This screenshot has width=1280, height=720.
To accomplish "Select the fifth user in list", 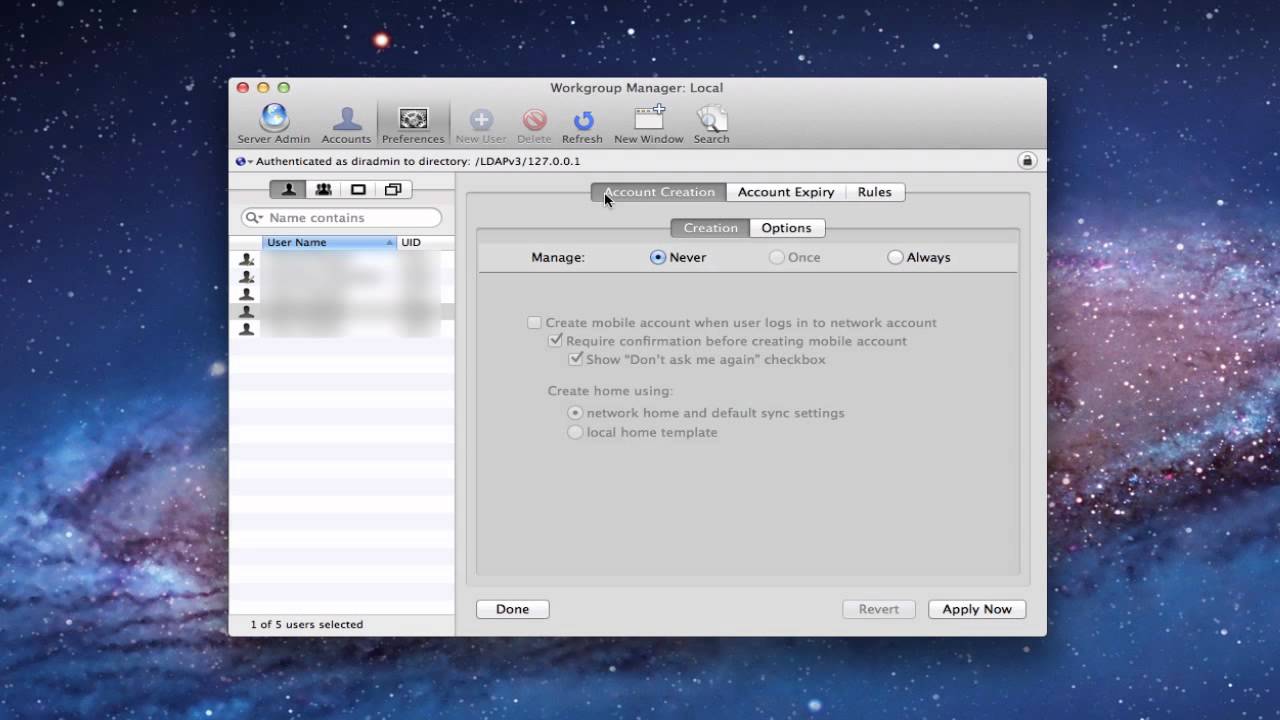I will pyautogui.click(x=342, y=329).
